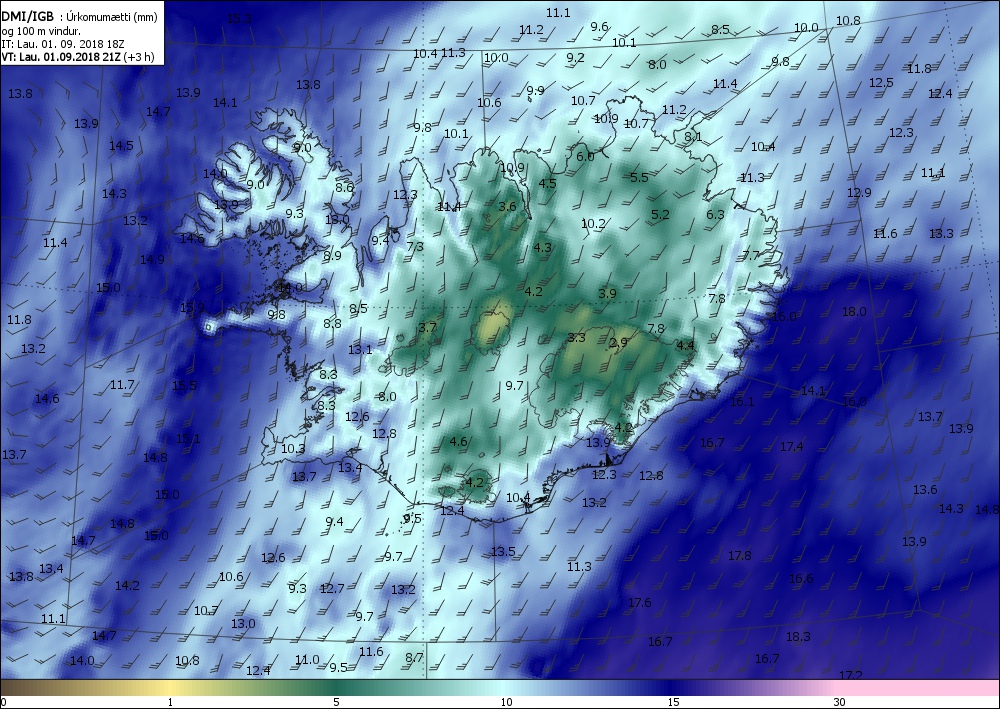Select the 'Úrkomumætti (mm)' header text
This screenshot has height=709, width=1000.
(112, 17)
